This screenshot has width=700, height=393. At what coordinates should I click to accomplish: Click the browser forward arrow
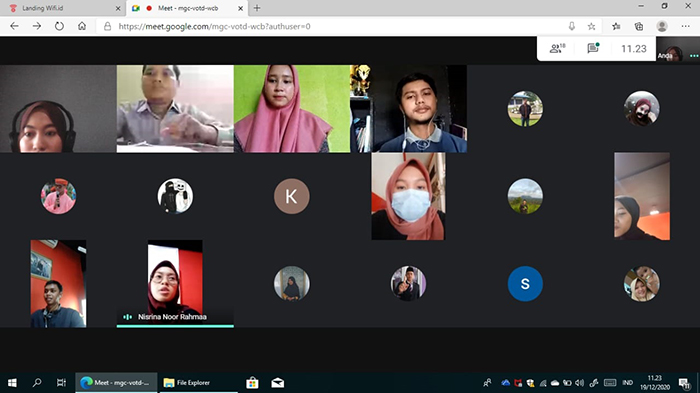tap(37, 26)
